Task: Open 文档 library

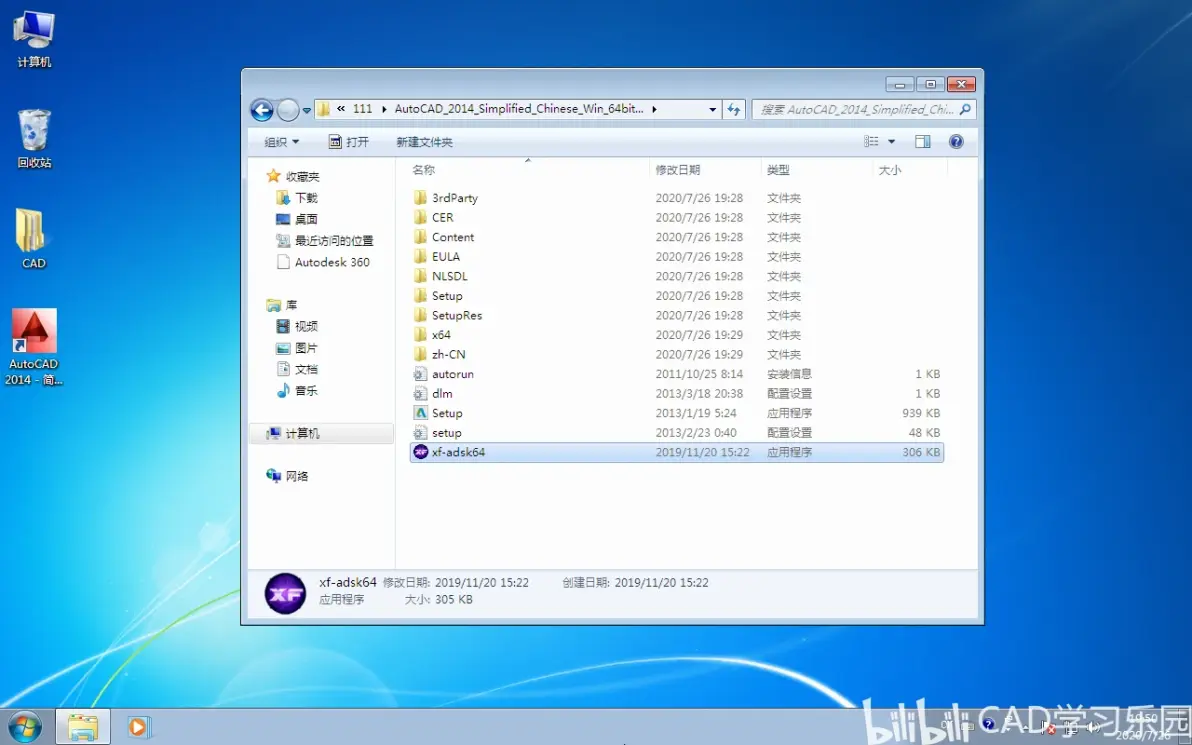Action: (306, 369)
